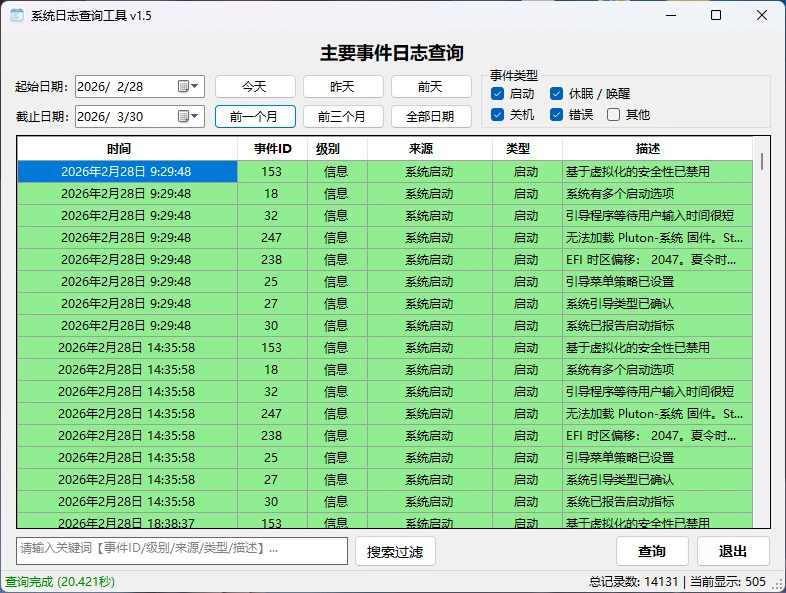Click the keyword search input field
This screenshot has height=593, width=786.
pos(182,551)
